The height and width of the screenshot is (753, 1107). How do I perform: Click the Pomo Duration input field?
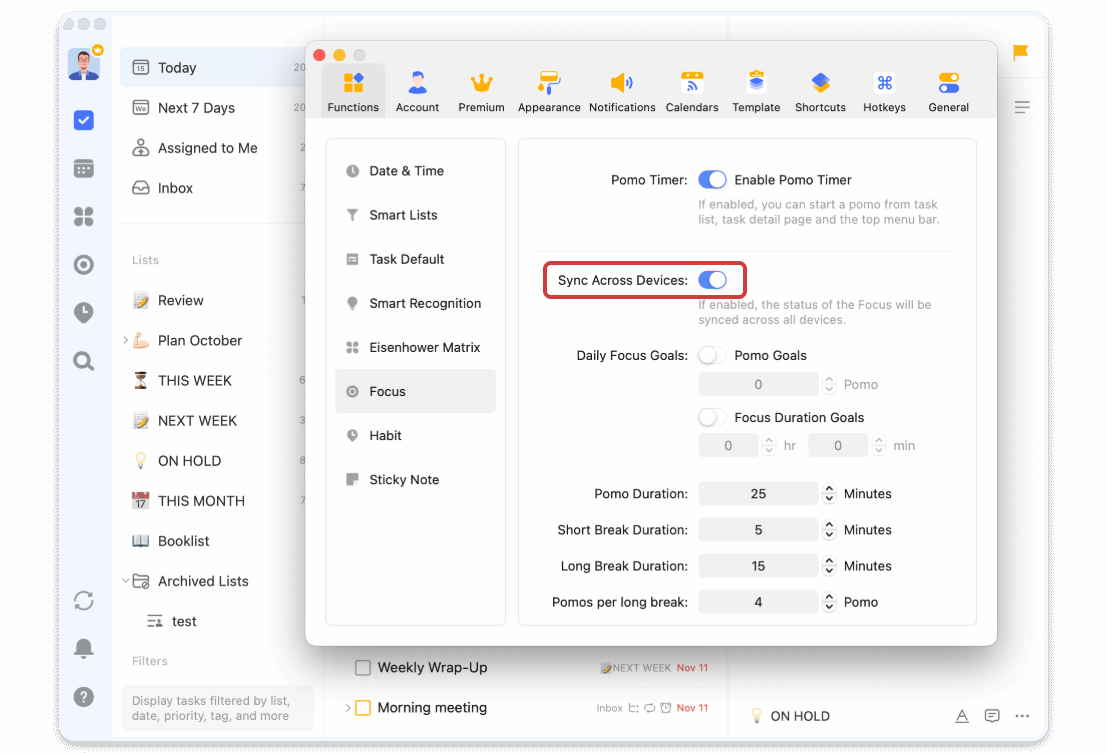tap(758, 494)
